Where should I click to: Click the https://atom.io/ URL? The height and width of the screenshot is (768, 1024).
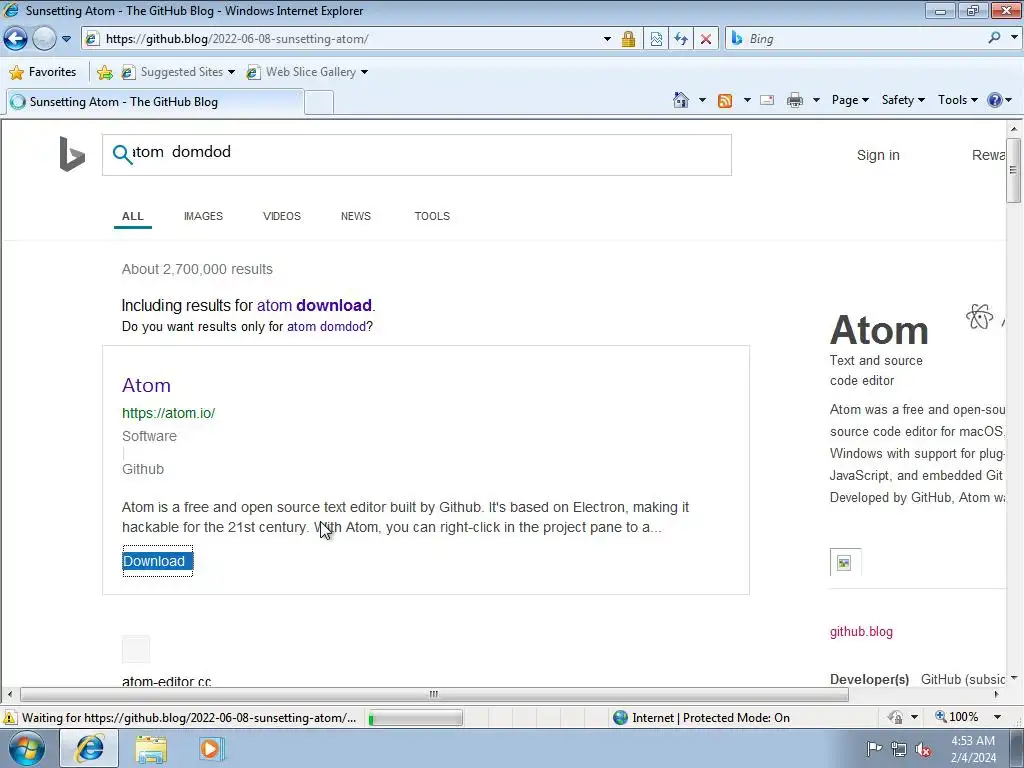[x=168, y=413]
